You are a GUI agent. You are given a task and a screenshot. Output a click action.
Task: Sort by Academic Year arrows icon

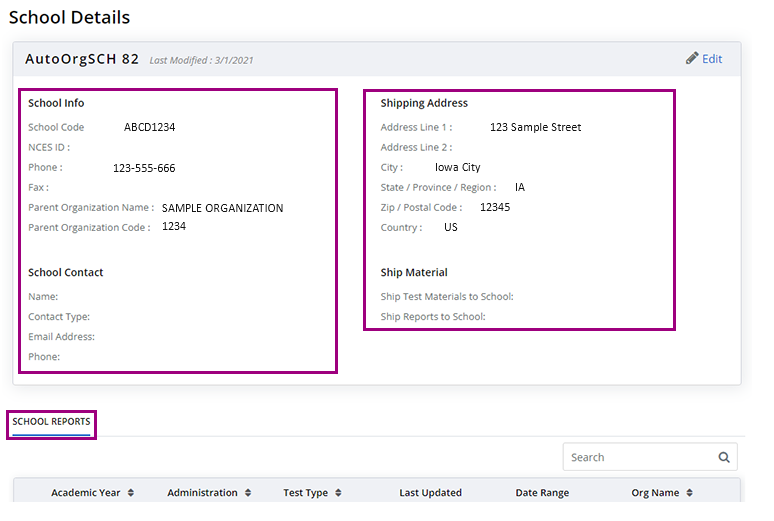[131, 492]
